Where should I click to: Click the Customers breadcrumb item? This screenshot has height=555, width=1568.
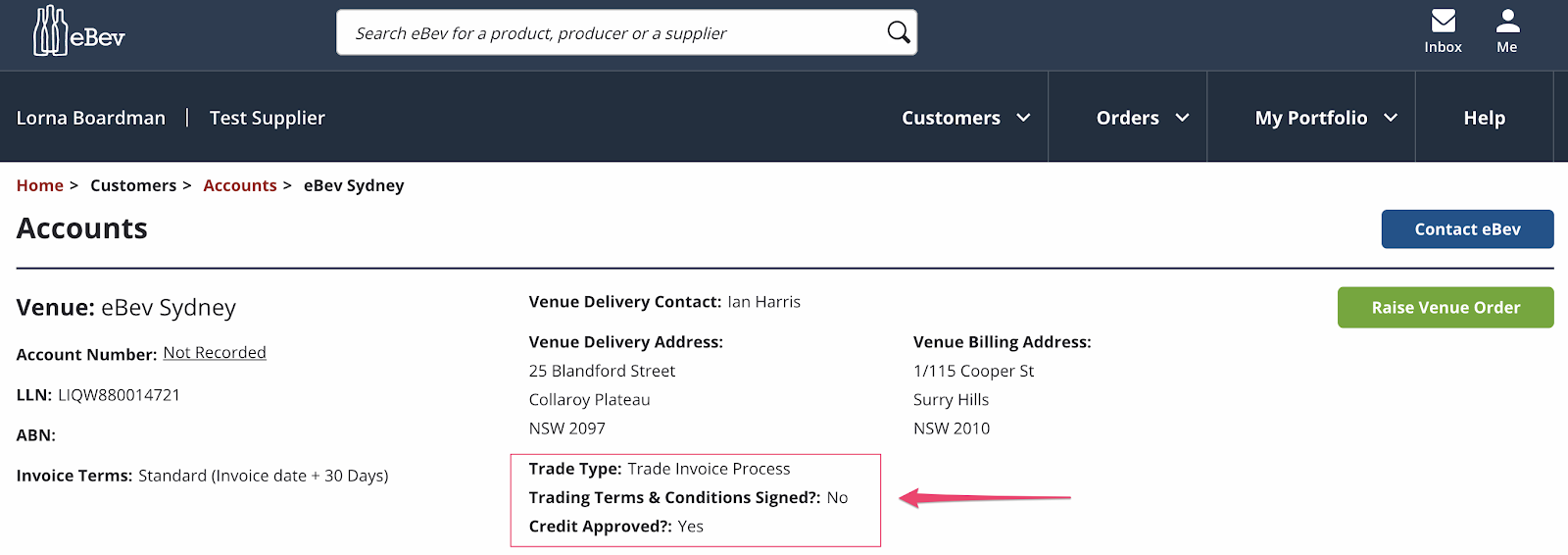coord(133,185)
